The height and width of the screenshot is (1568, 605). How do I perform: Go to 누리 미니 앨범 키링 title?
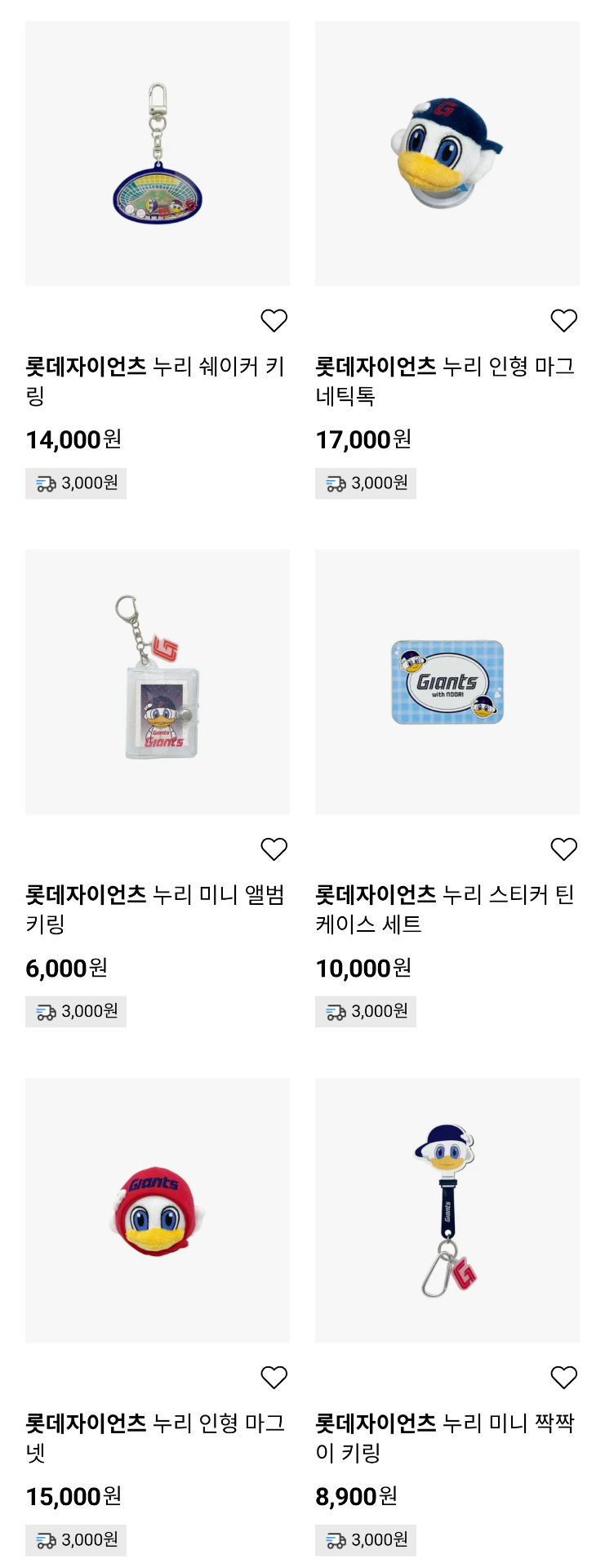155,909
